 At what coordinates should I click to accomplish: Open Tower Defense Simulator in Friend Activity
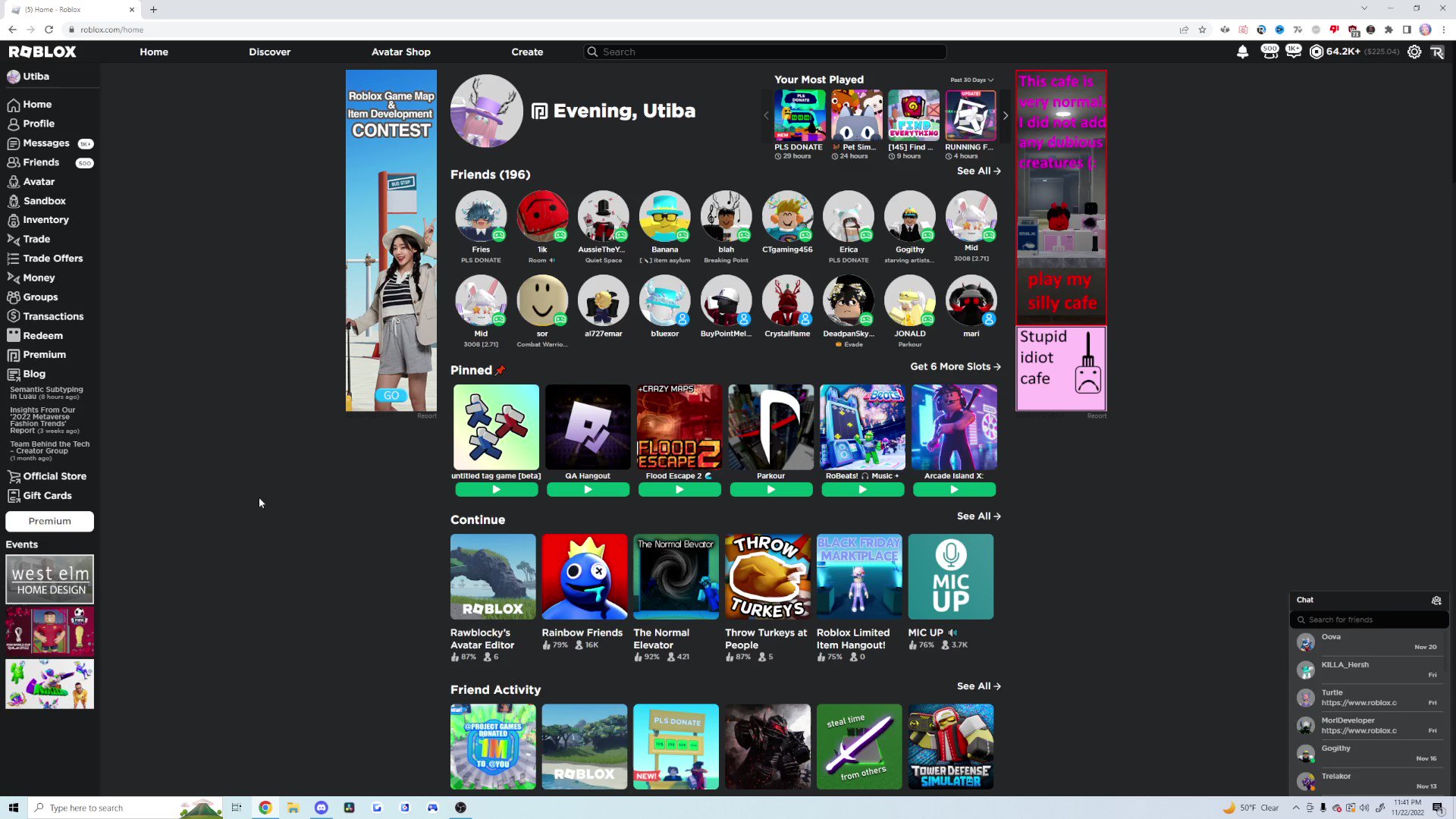point(951,747)
